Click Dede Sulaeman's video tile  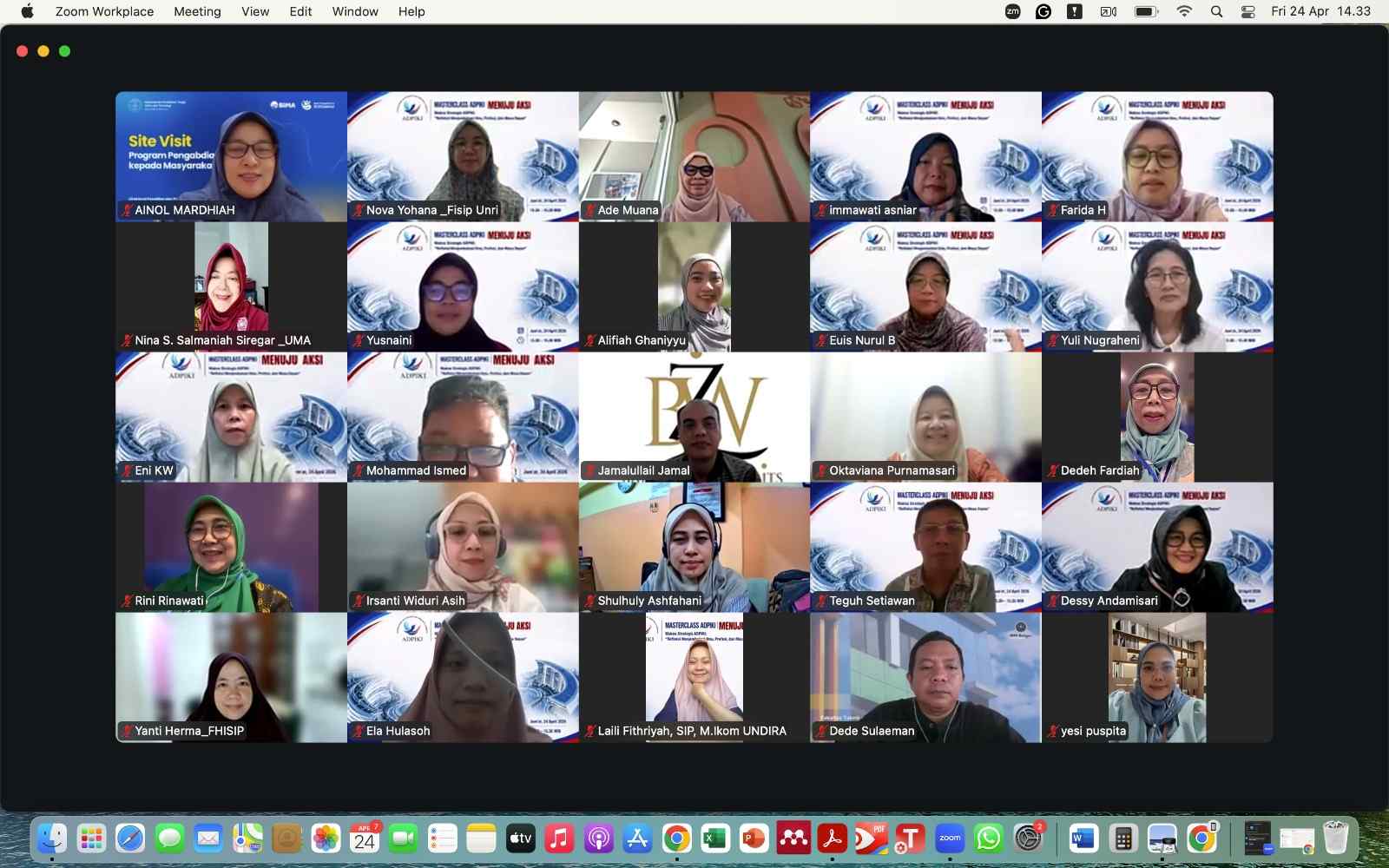[925, 677]
